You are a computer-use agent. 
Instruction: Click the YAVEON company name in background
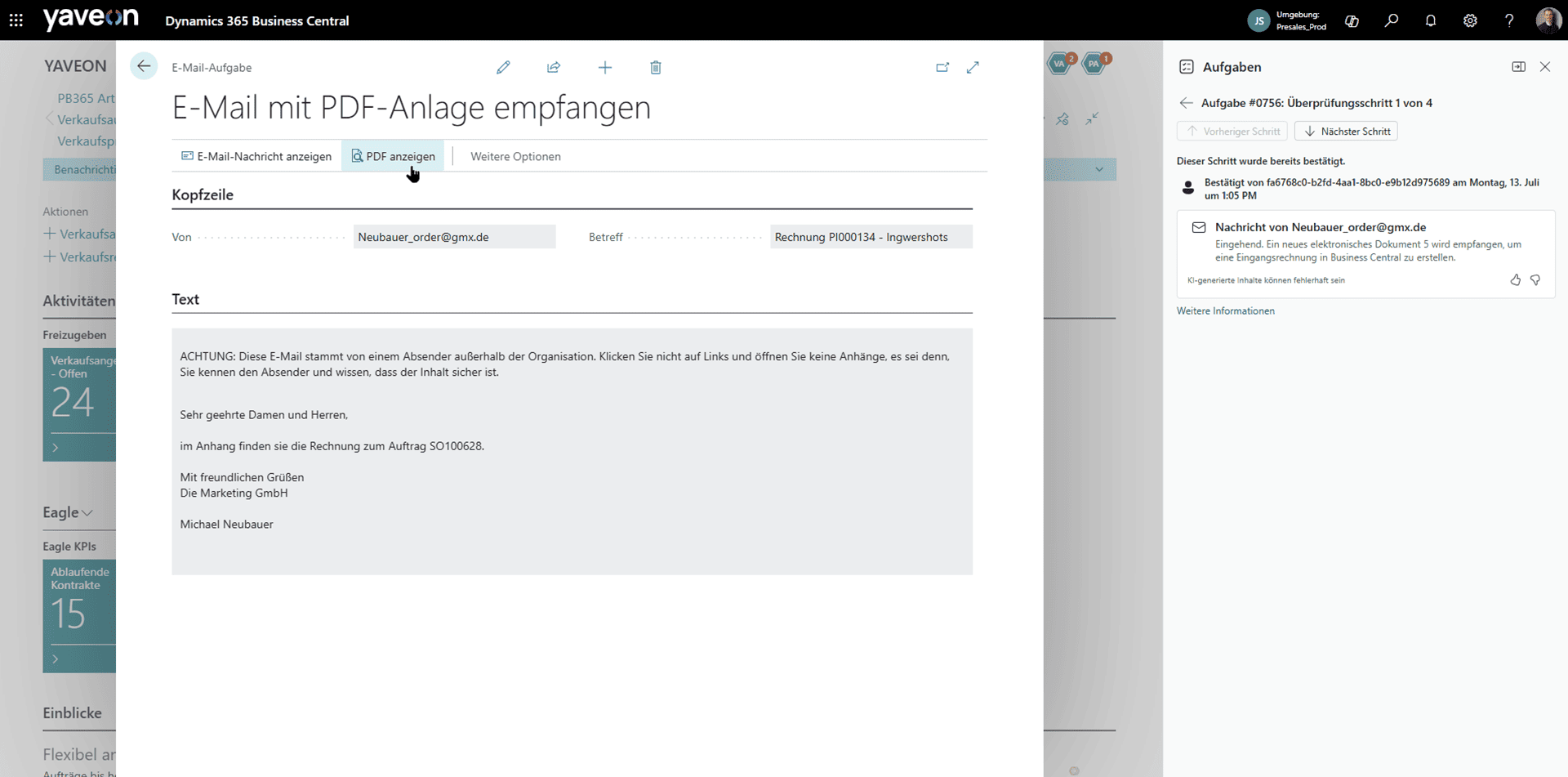coord(75,66)
